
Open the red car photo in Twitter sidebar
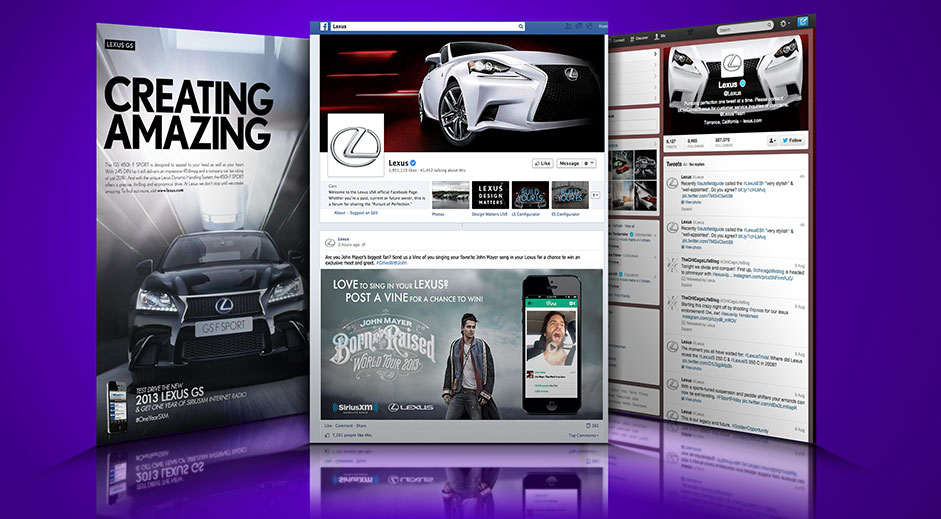pyautogui.click(x=622, y=165)
